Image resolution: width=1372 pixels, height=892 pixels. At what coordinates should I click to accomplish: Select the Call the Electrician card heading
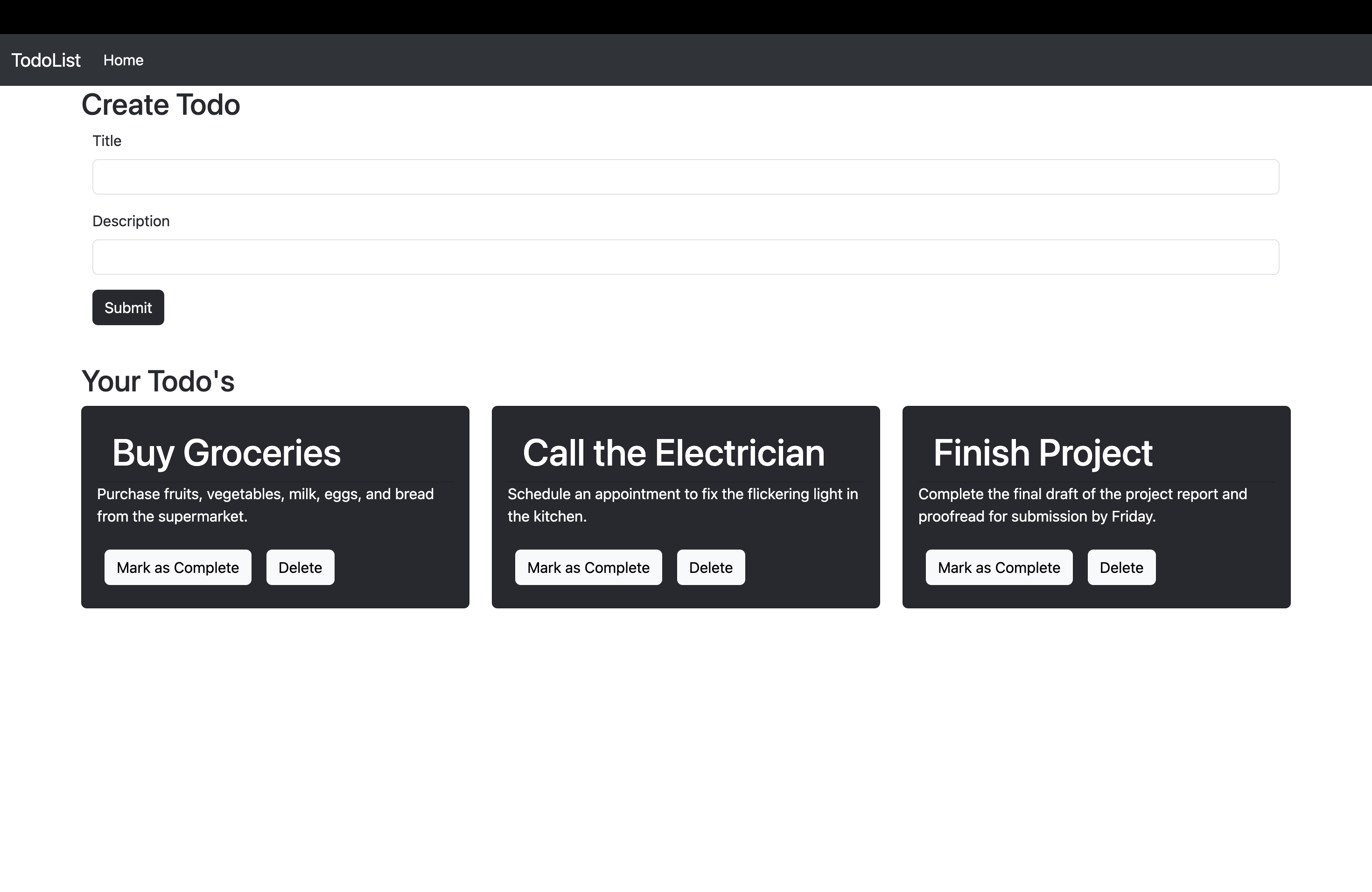click(x=673, y=453)
